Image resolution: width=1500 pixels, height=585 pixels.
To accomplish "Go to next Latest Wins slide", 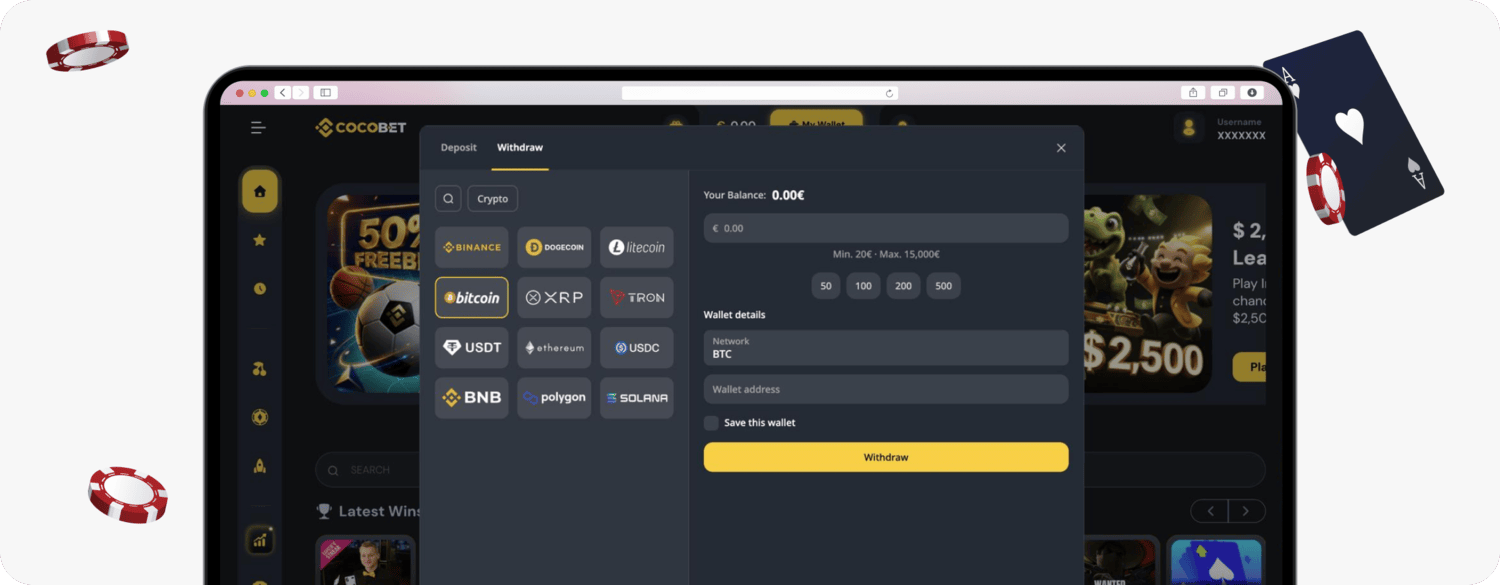I will [1246, 511].
